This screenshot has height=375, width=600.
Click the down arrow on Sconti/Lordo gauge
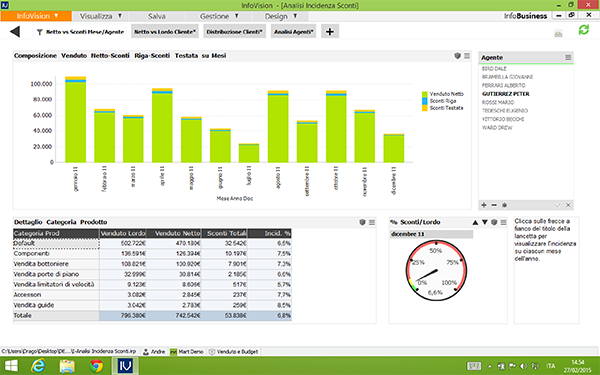tap(484, 222)
